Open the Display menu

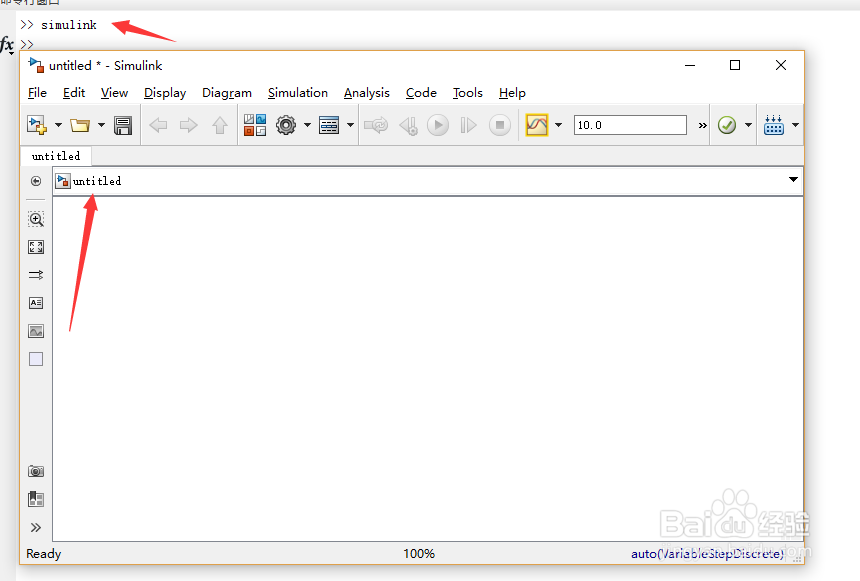[165, 93]
